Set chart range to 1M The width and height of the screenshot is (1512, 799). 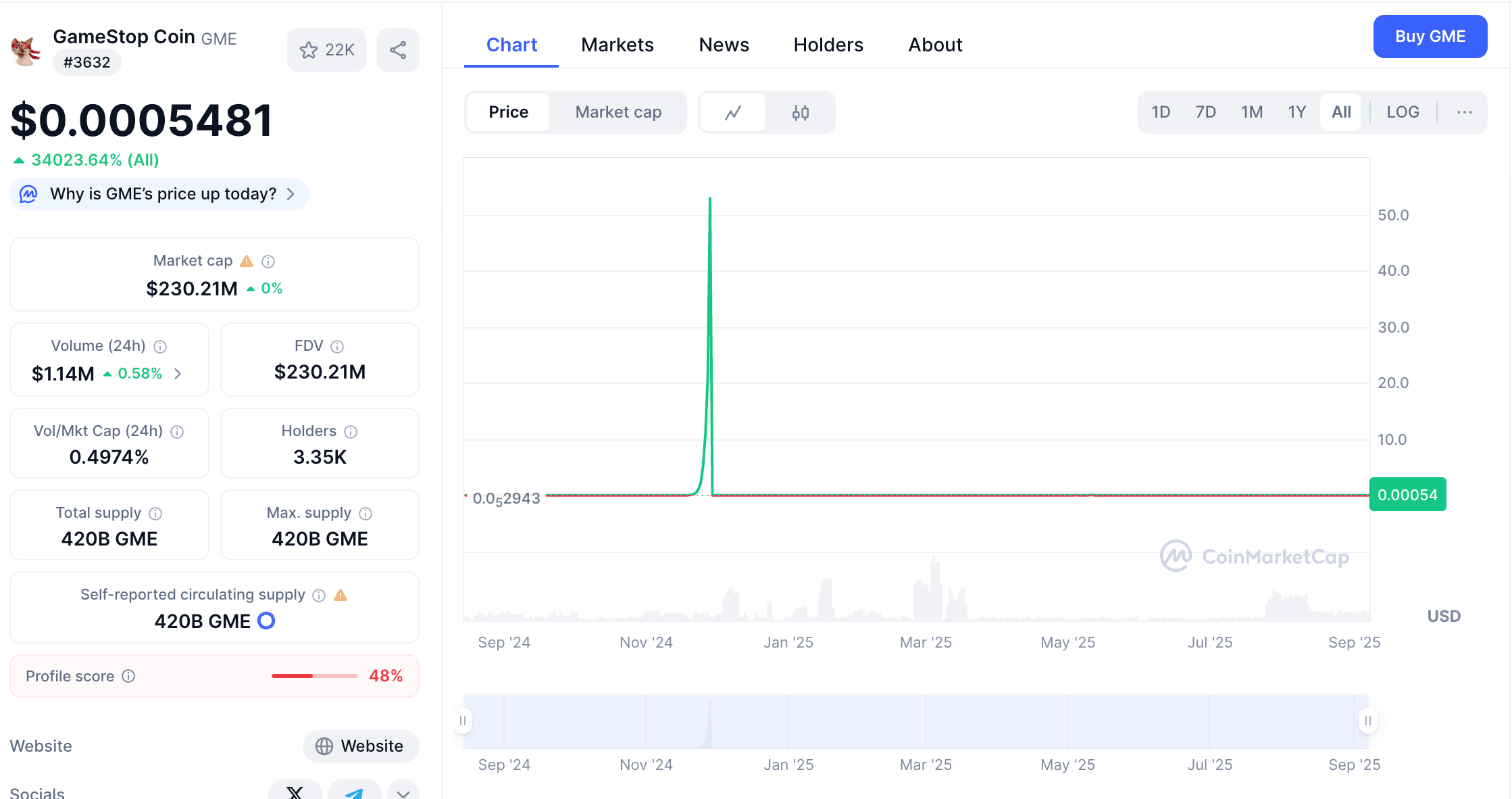tap(1251, 112)
